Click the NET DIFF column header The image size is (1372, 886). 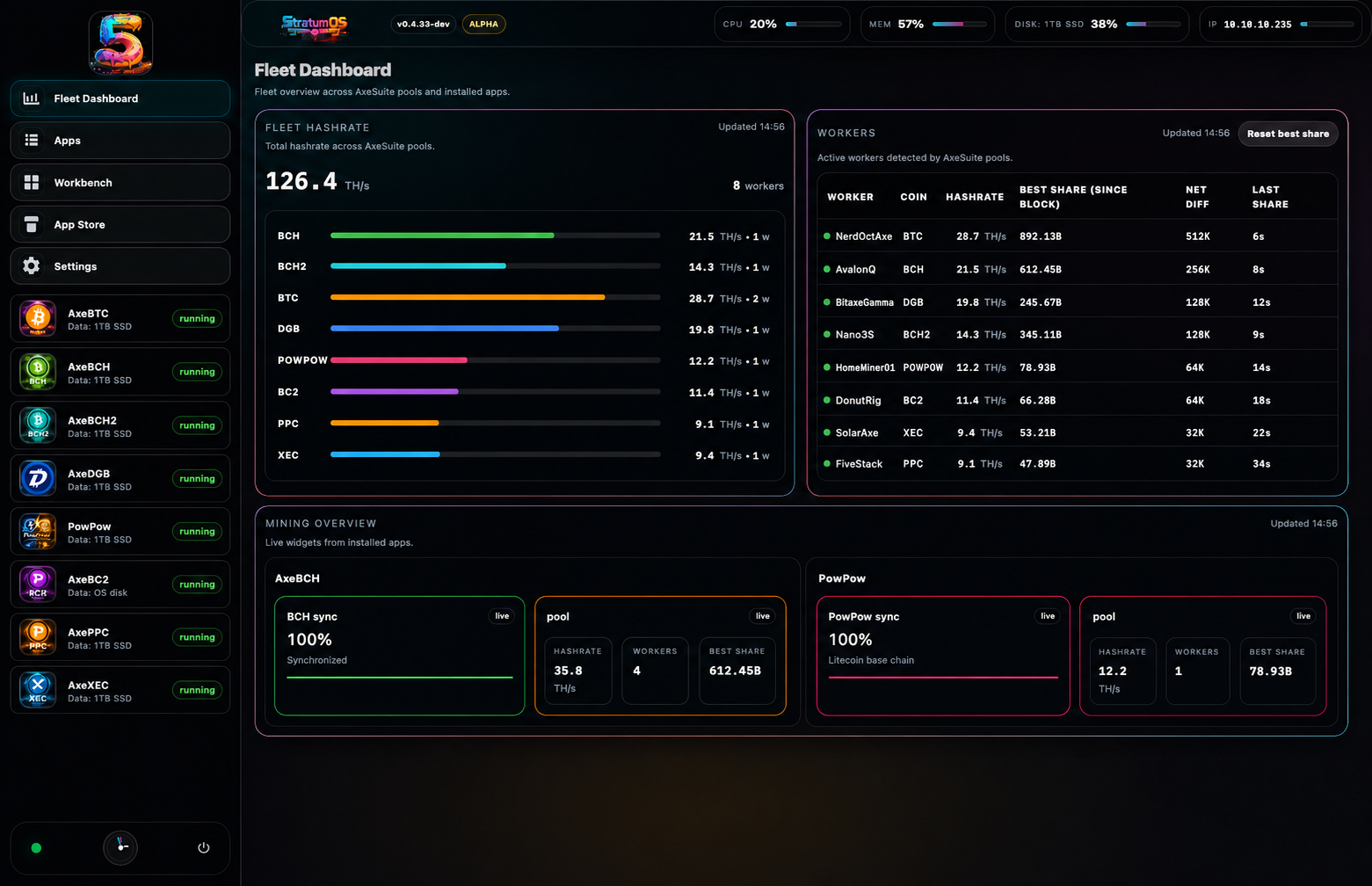(x=1197, y=197)
